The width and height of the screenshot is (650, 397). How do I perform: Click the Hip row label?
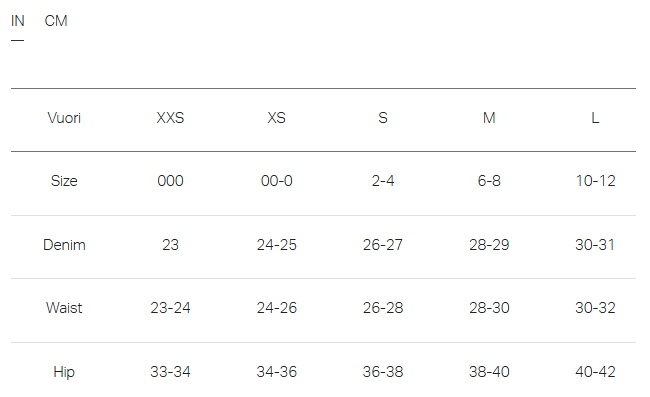tap(64, 372)
